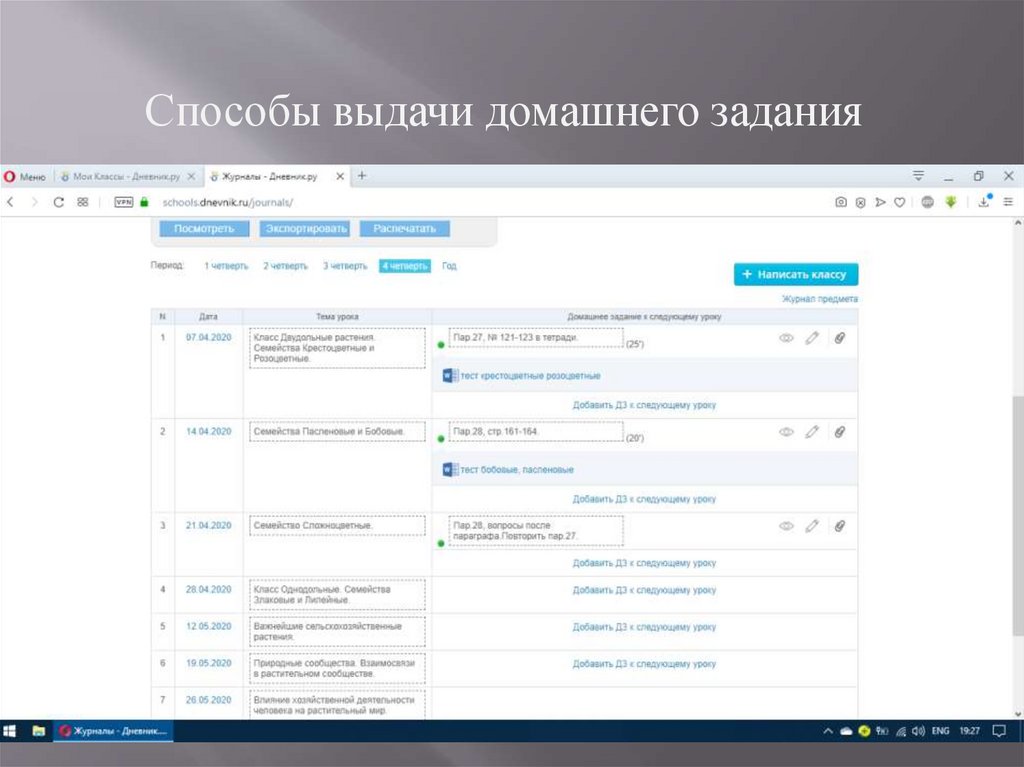Image resolution: width=1024 pixels, height=767 pixels.
Task: Reload the current page
Action: tap(59, 203)
